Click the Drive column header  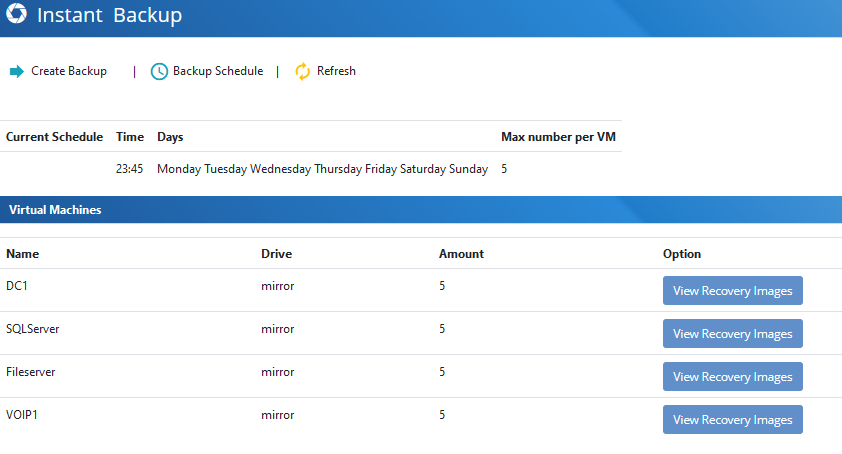[276, 254]
